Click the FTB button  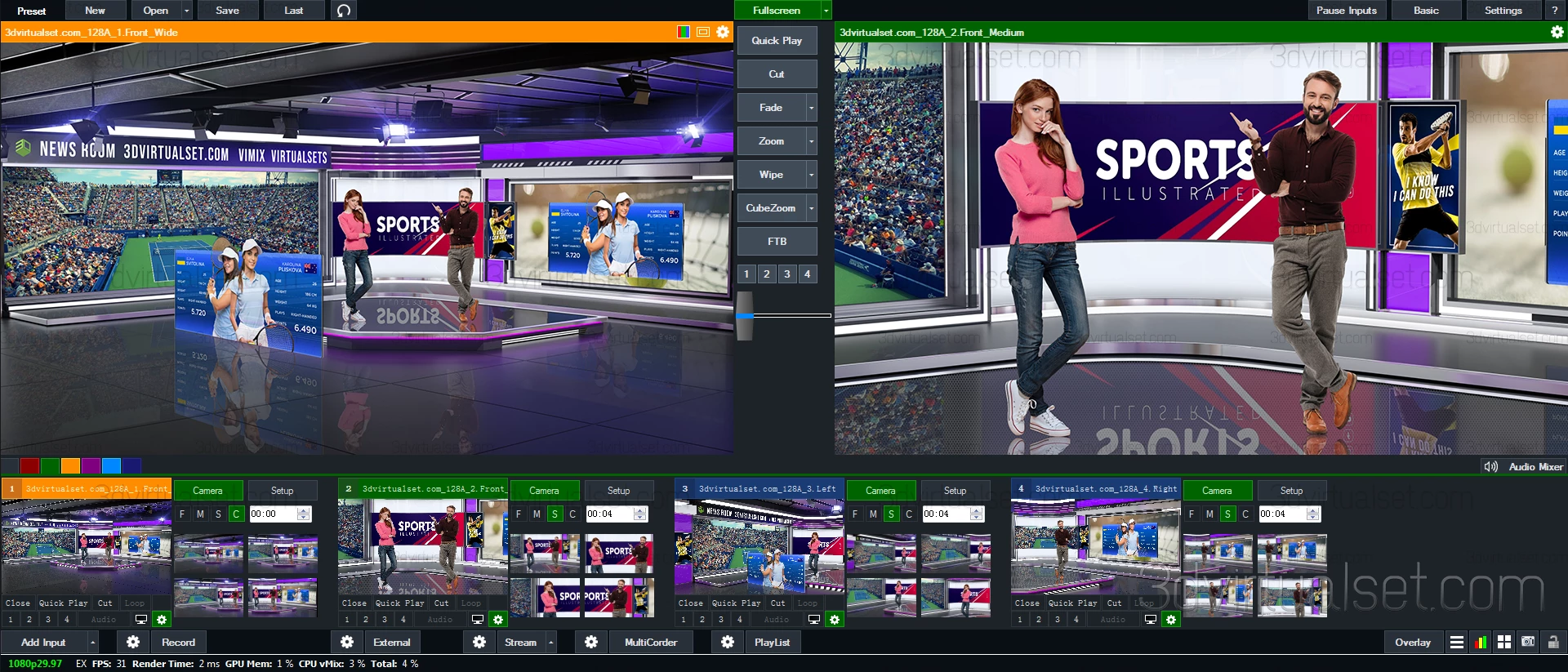pos(777,242)
